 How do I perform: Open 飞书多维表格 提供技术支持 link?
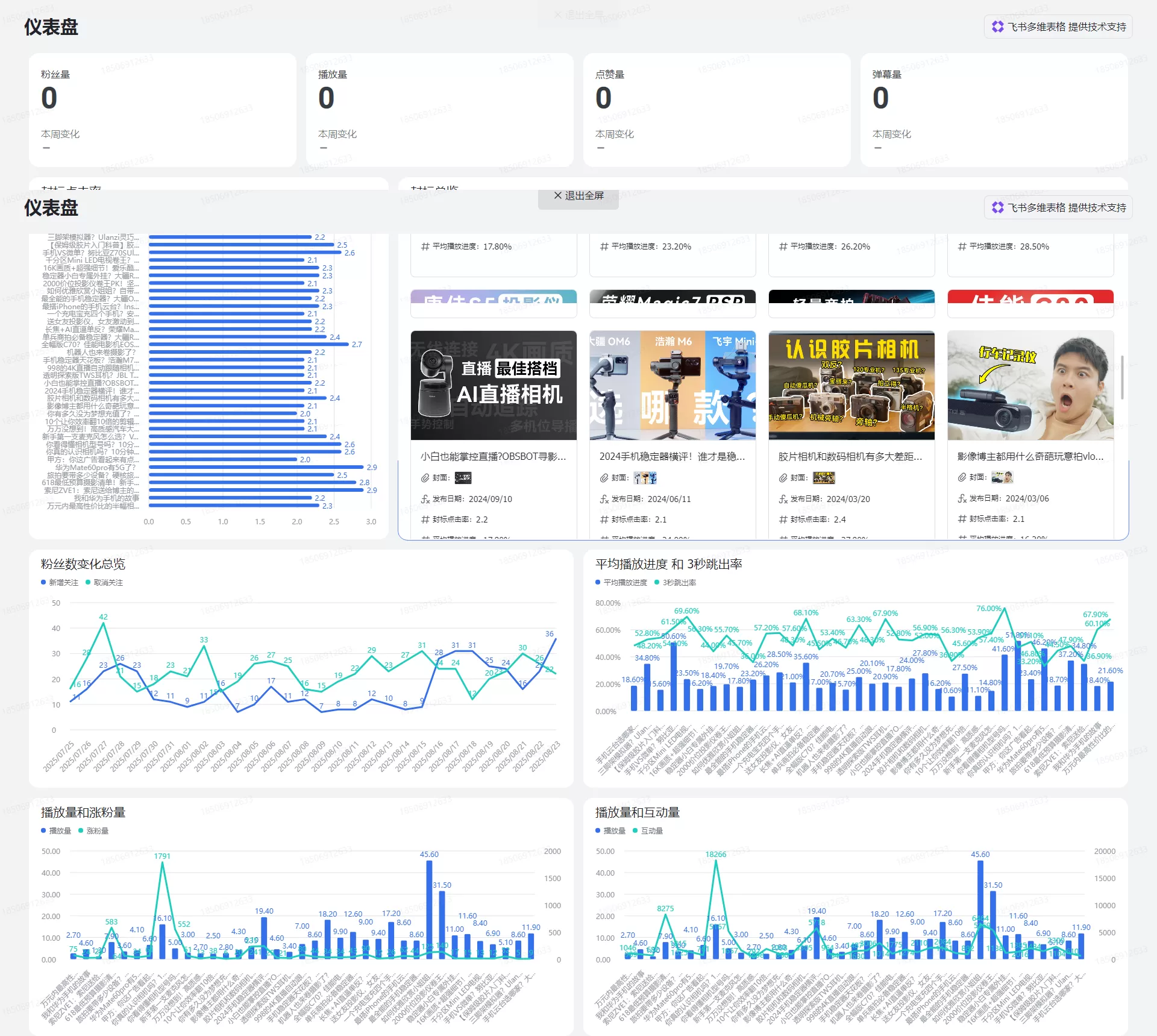tap(1058, 207)
